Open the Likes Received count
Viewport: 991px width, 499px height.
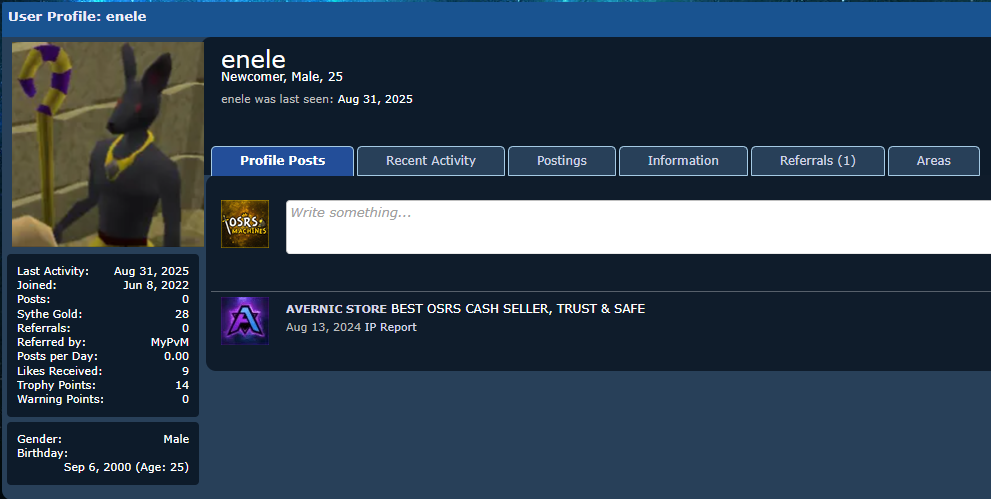point(185,371)
